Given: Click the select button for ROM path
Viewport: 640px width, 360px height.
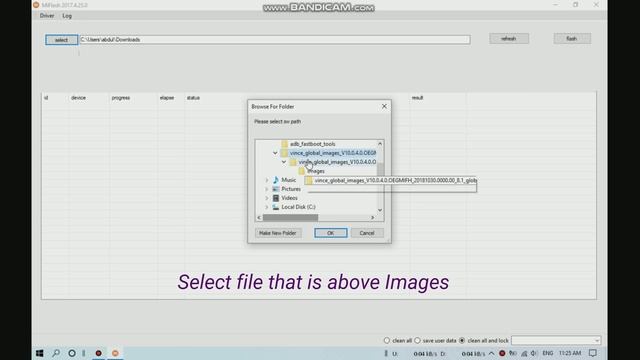Looking at the screenshot, I should (61, 40).
